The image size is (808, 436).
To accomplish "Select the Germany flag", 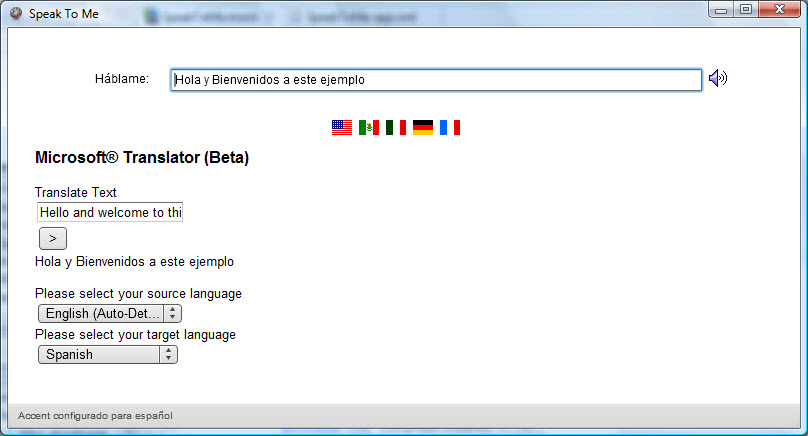I will coord(423,127).
